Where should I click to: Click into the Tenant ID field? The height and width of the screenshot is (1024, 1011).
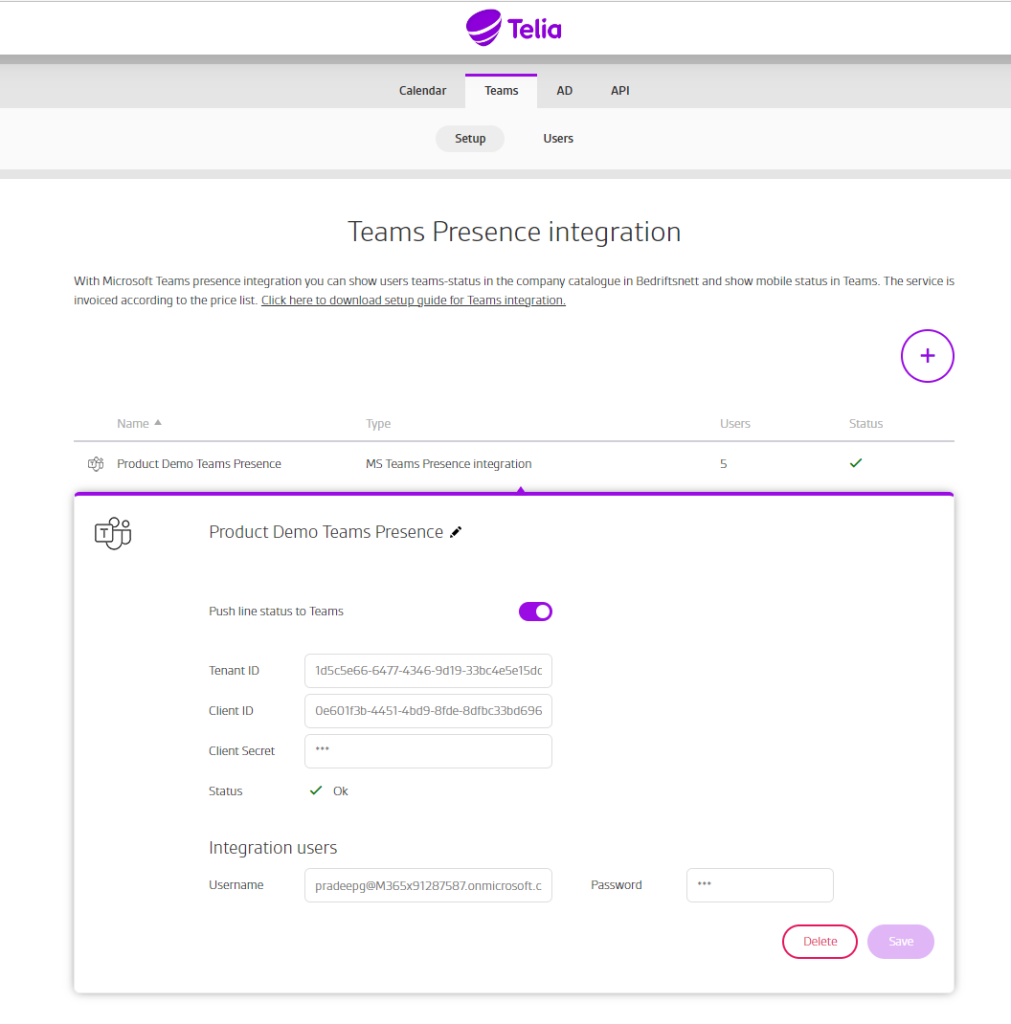[428, 670]
